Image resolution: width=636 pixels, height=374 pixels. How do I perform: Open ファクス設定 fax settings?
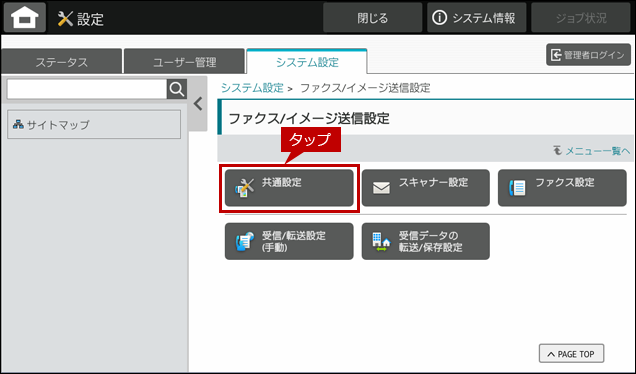click(562, 188)
